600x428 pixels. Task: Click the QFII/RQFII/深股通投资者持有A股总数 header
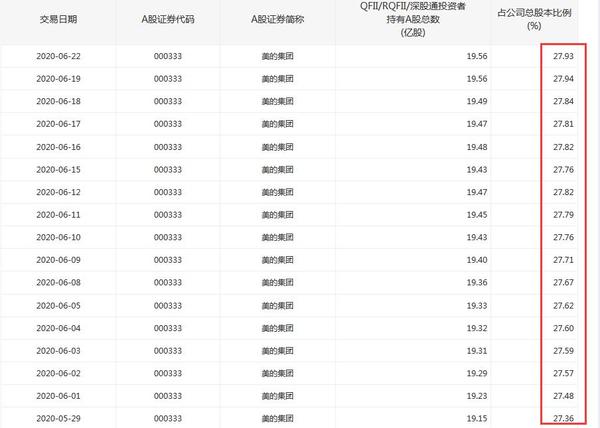click(413, 19)
